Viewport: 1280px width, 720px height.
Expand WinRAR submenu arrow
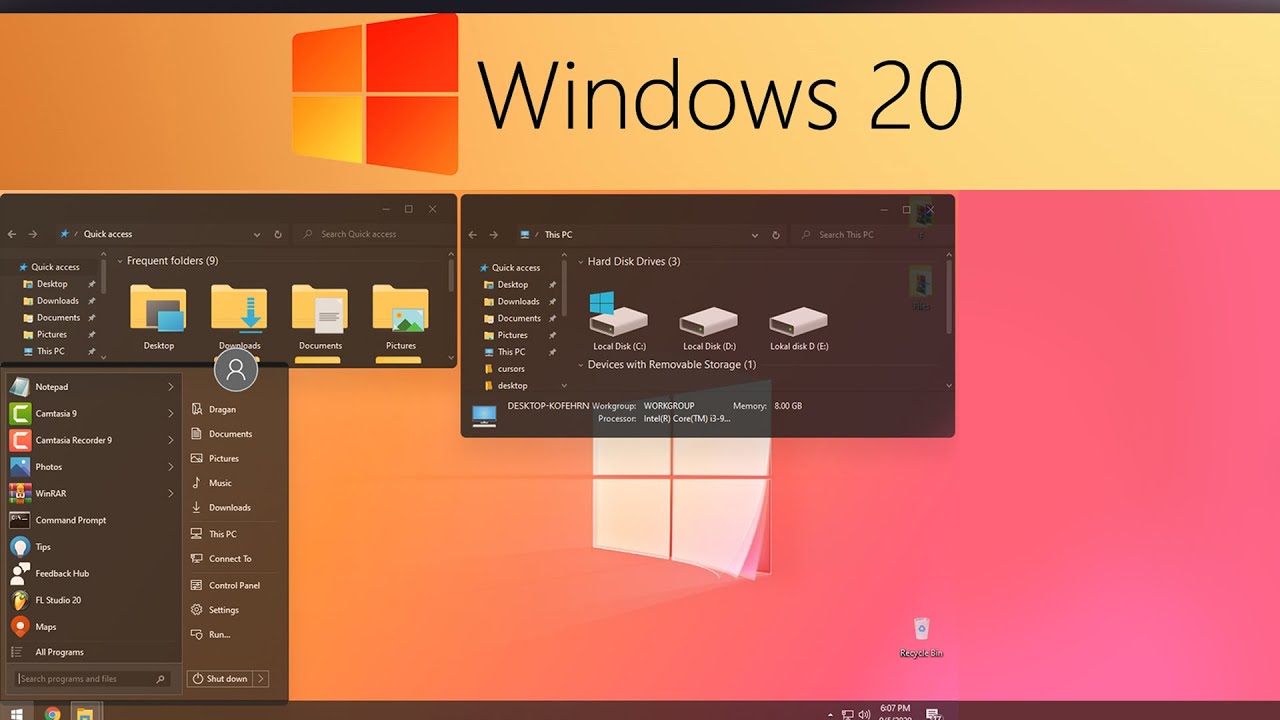[171, 493]
